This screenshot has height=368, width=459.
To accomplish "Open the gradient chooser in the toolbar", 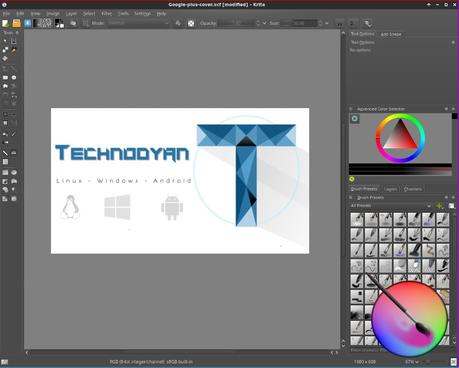I will [x=36, y=23].
